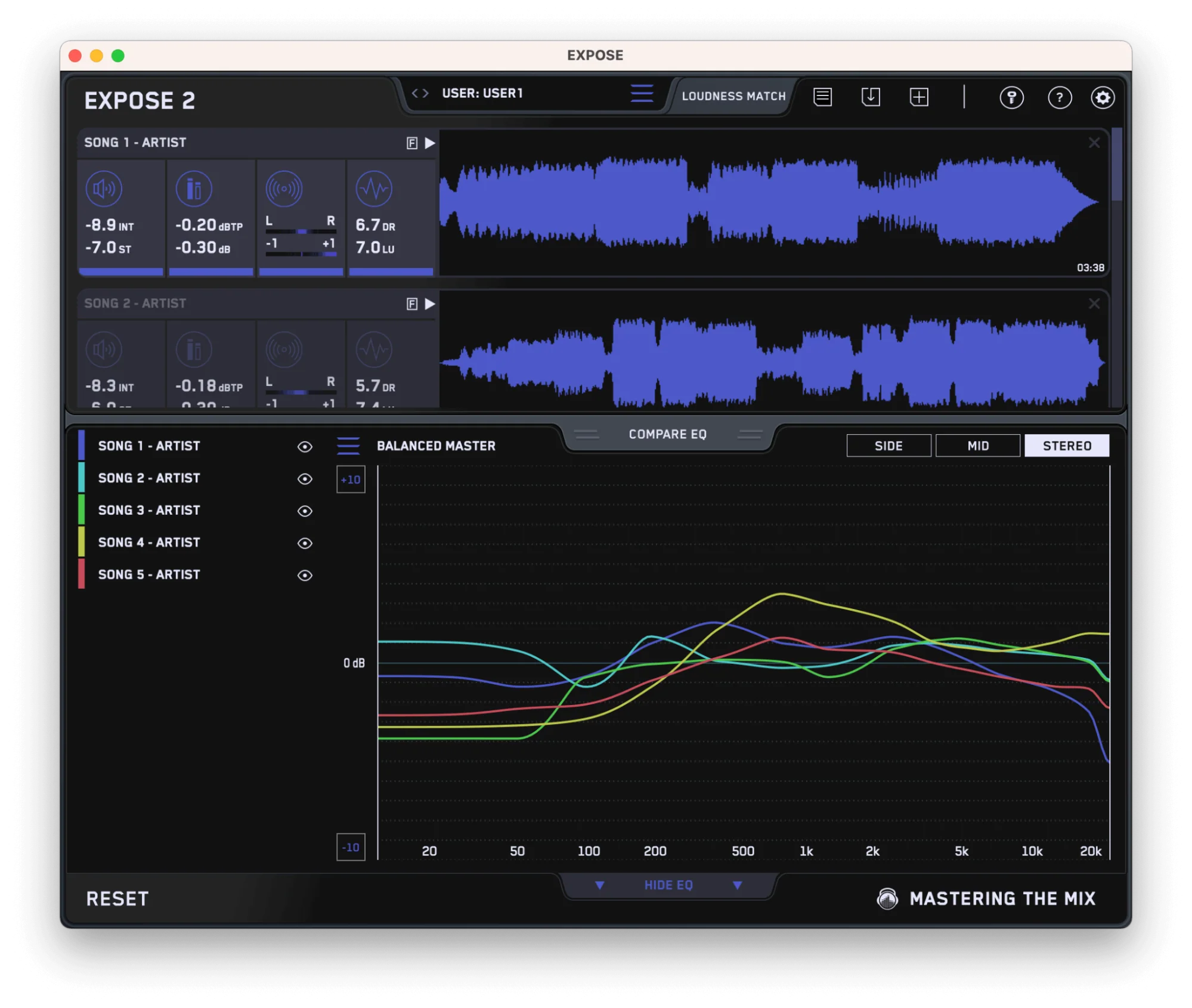Click Song 2 stereo field icon
Screen dimensions: 1192x1008
[x=284, y=350]
